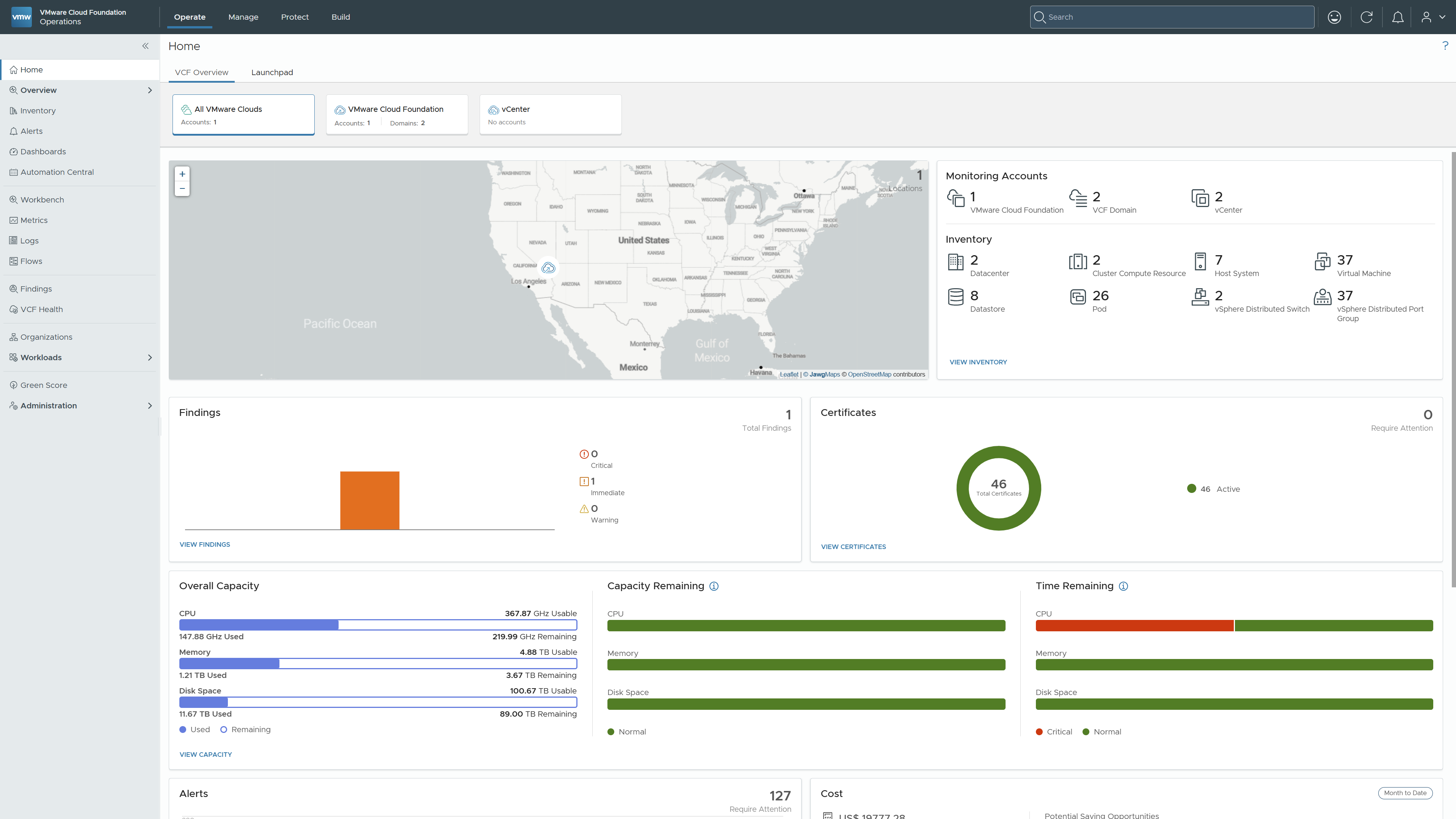Open the notifications bell icon

(x=1397, y=17)
